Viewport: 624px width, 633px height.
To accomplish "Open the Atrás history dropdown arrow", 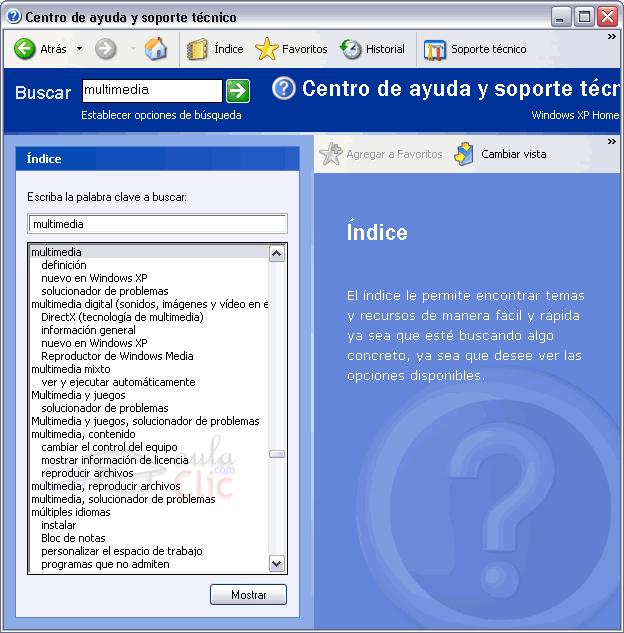I will [80, 49].
